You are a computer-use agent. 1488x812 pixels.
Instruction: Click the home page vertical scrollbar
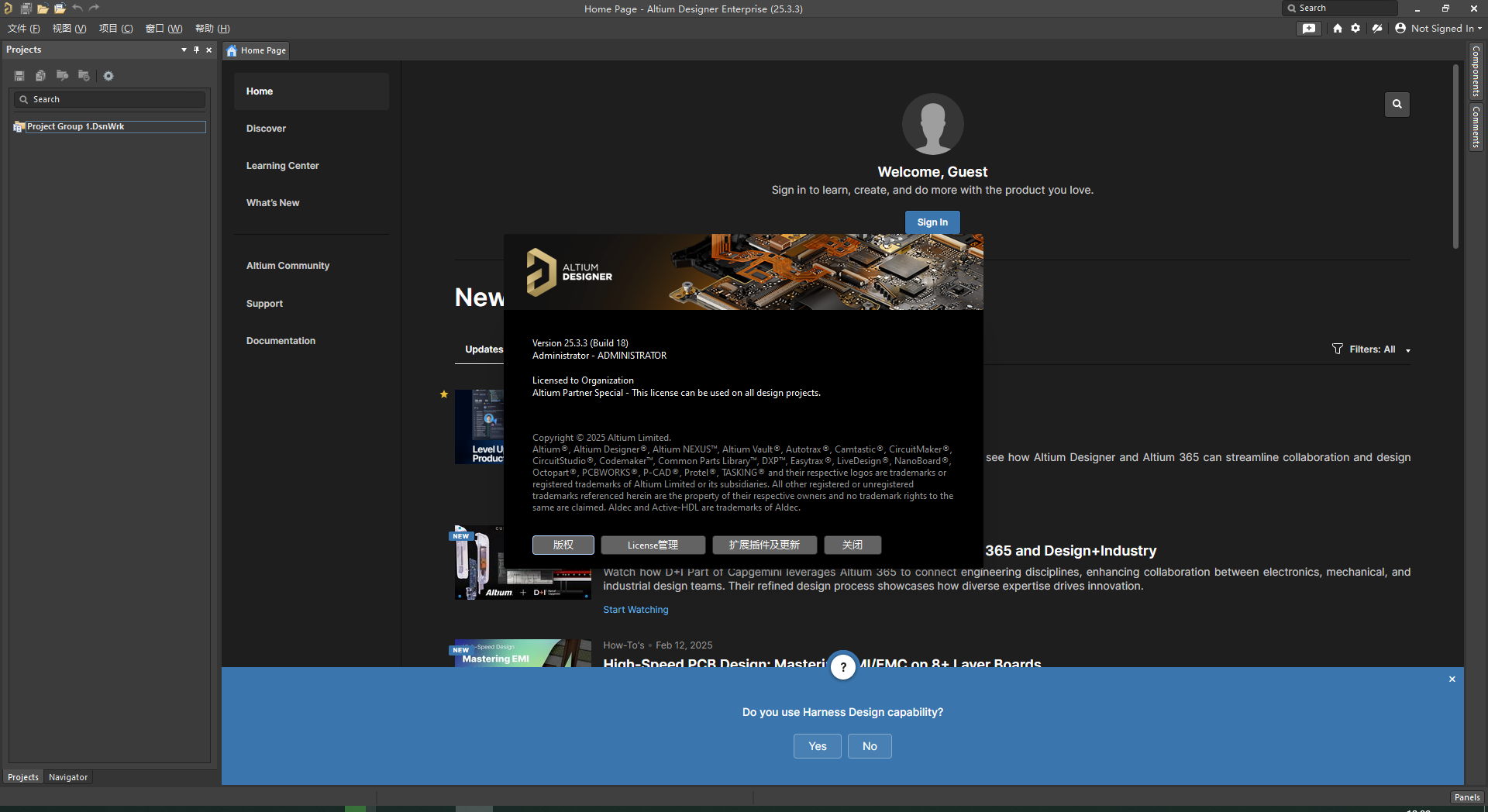coord(1456,155)
